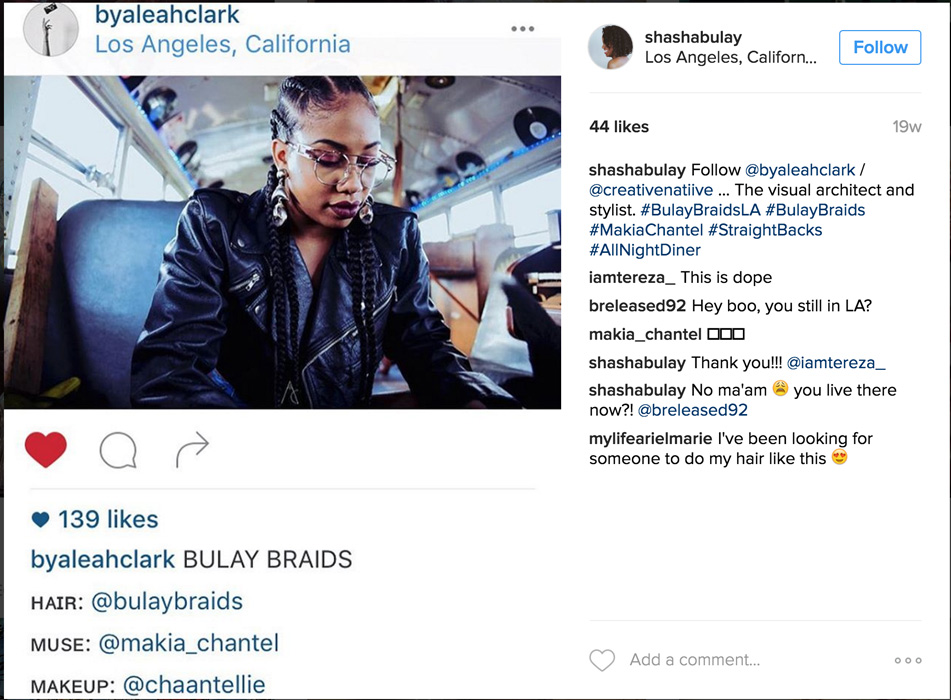Open the @creativenatiive mention in caption

pos(651,190)
